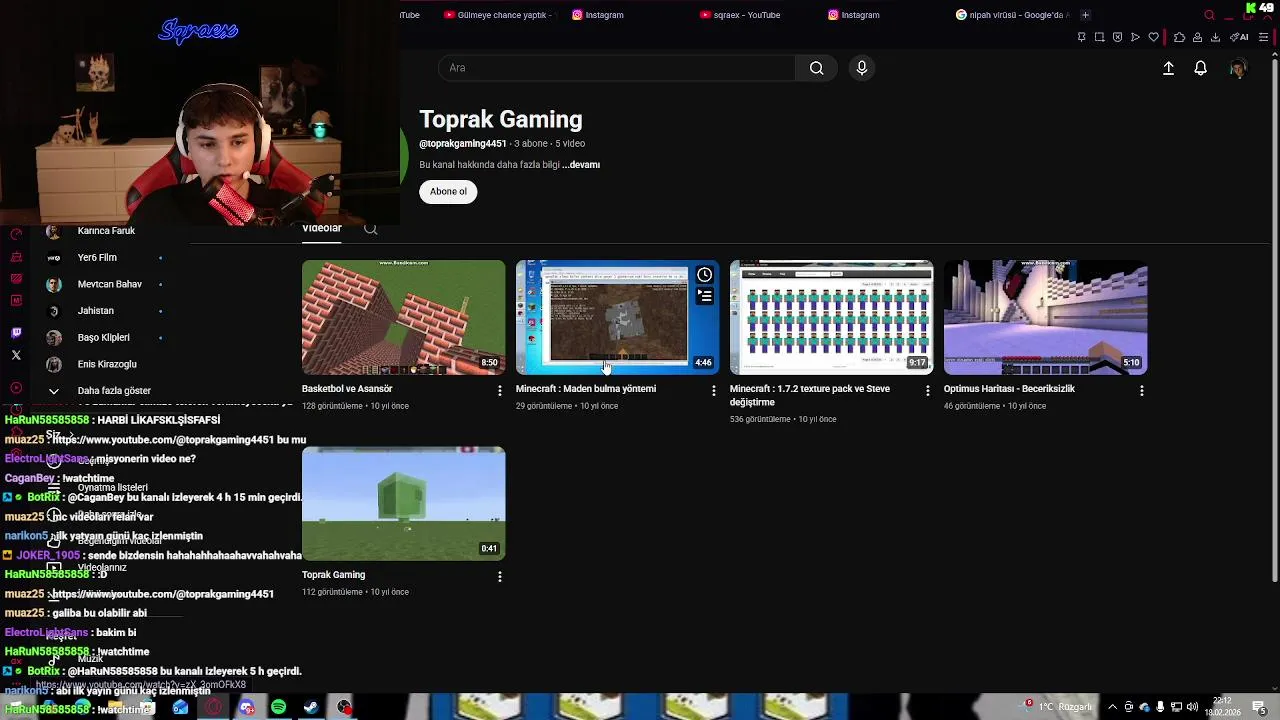Select the channel's Videolar tab

click(x=322, y=229)
